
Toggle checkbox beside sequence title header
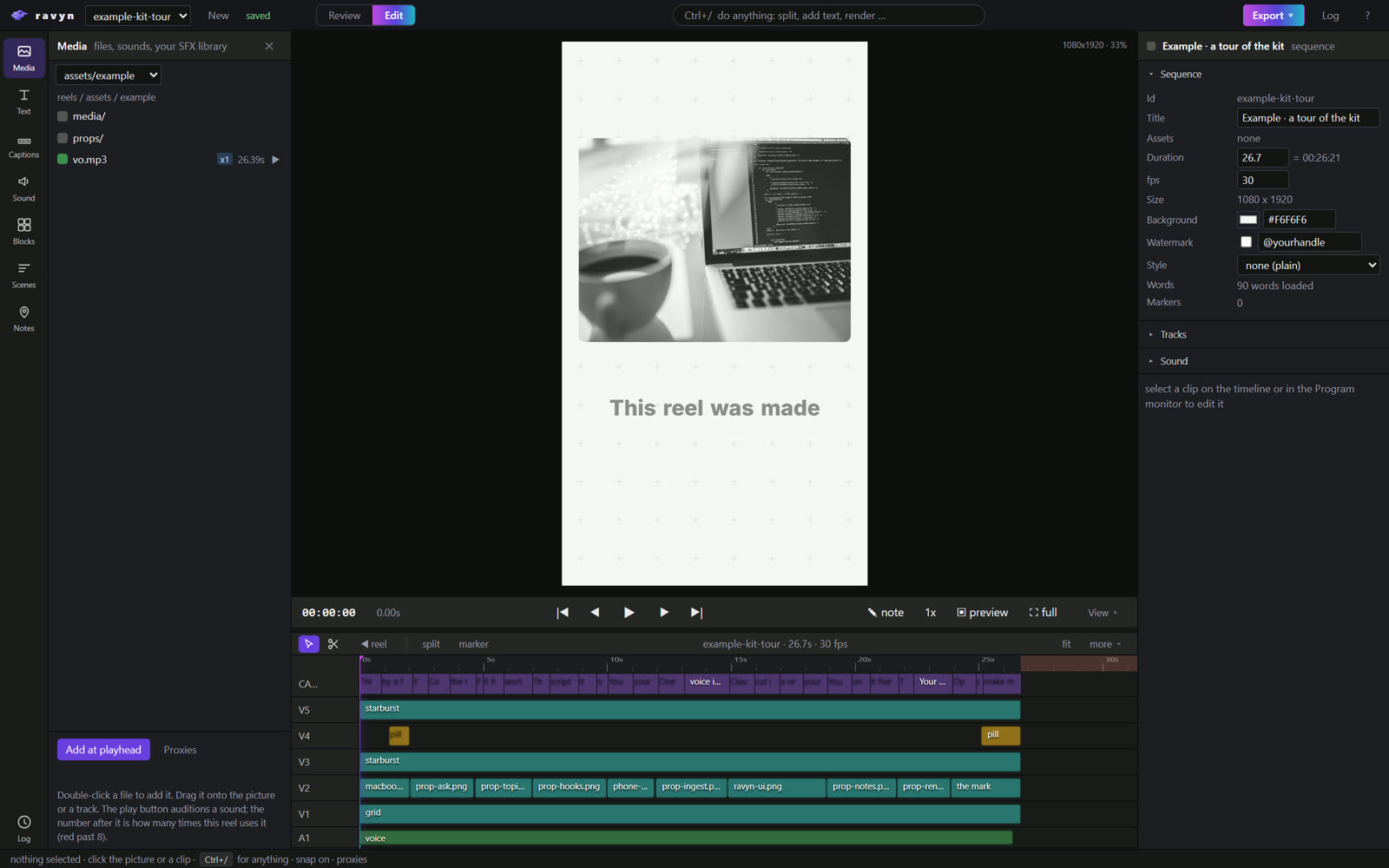point(1151,46)
